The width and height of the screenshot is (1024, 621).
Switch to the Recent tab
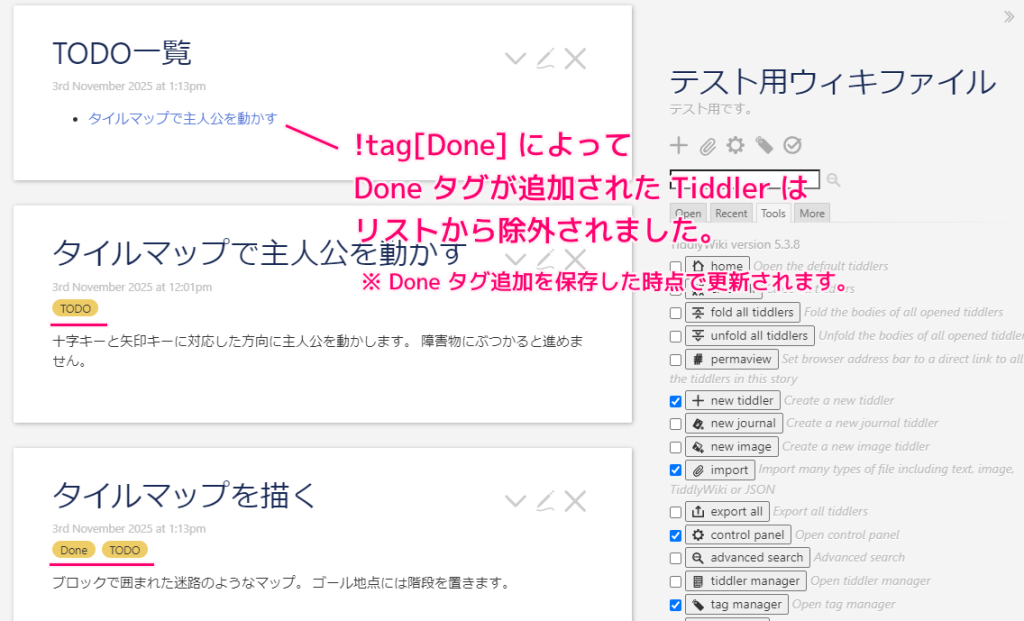[x=731, y=212]
